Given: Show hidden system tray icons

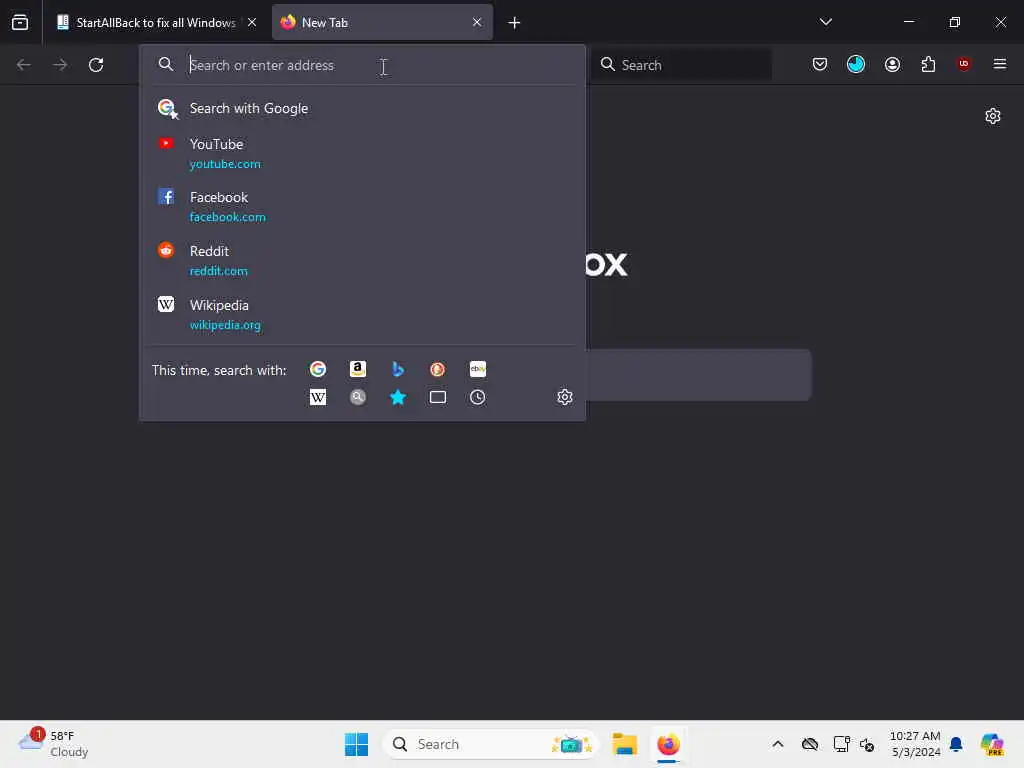Looking at the screenshot, I should (x=777, y=744).
